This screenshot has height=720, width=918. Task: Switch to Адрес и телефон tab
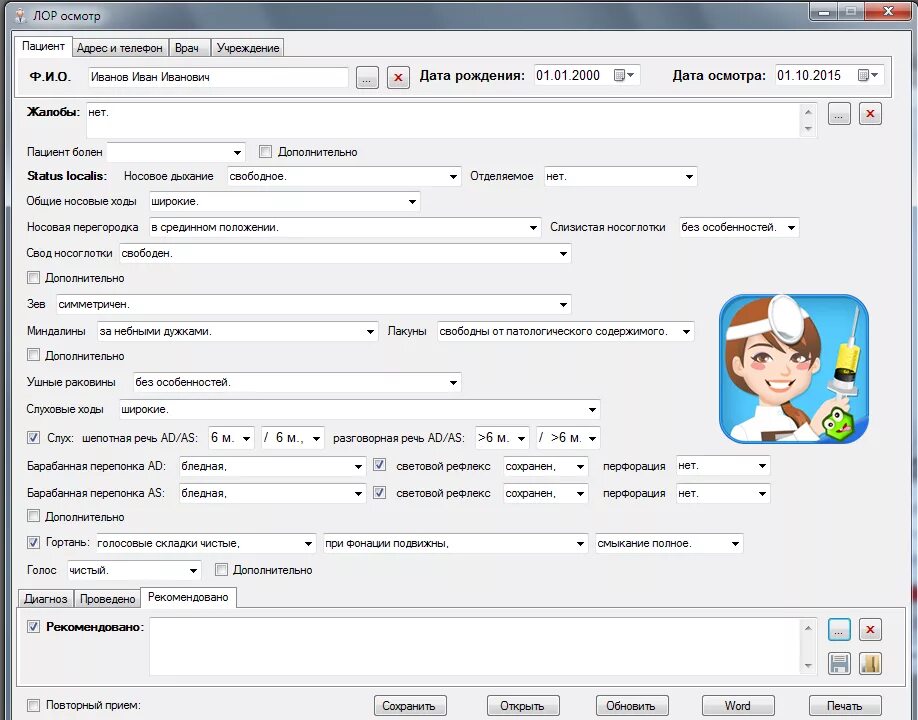coord(119,48)
